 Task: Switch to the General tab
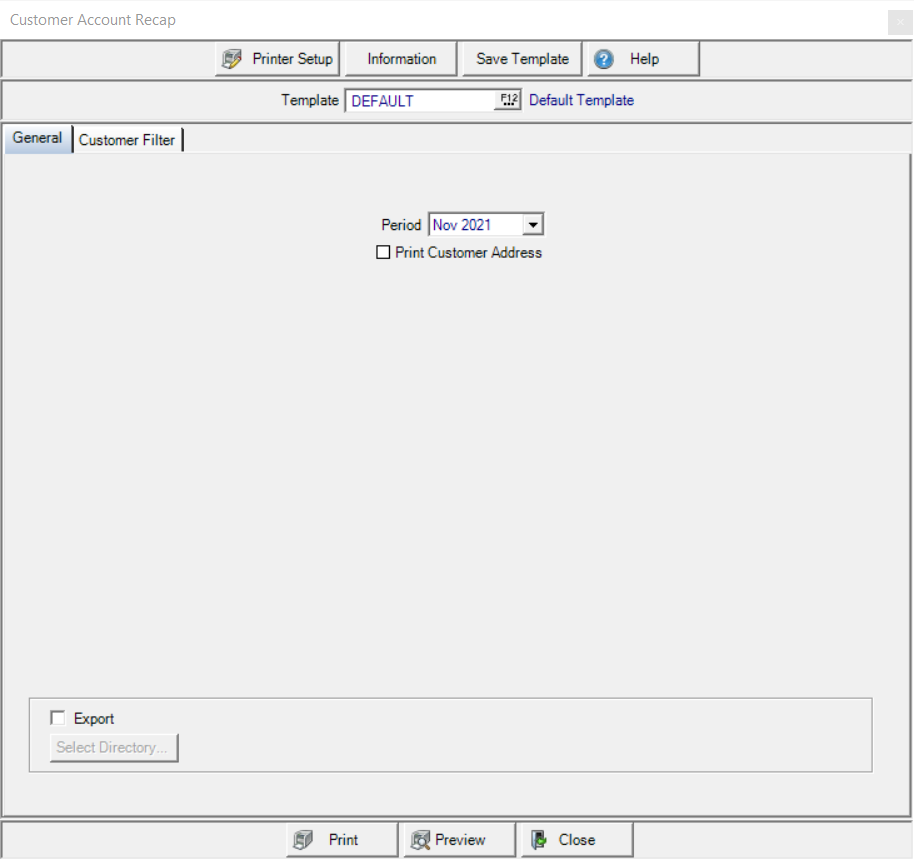coord(38,139)
